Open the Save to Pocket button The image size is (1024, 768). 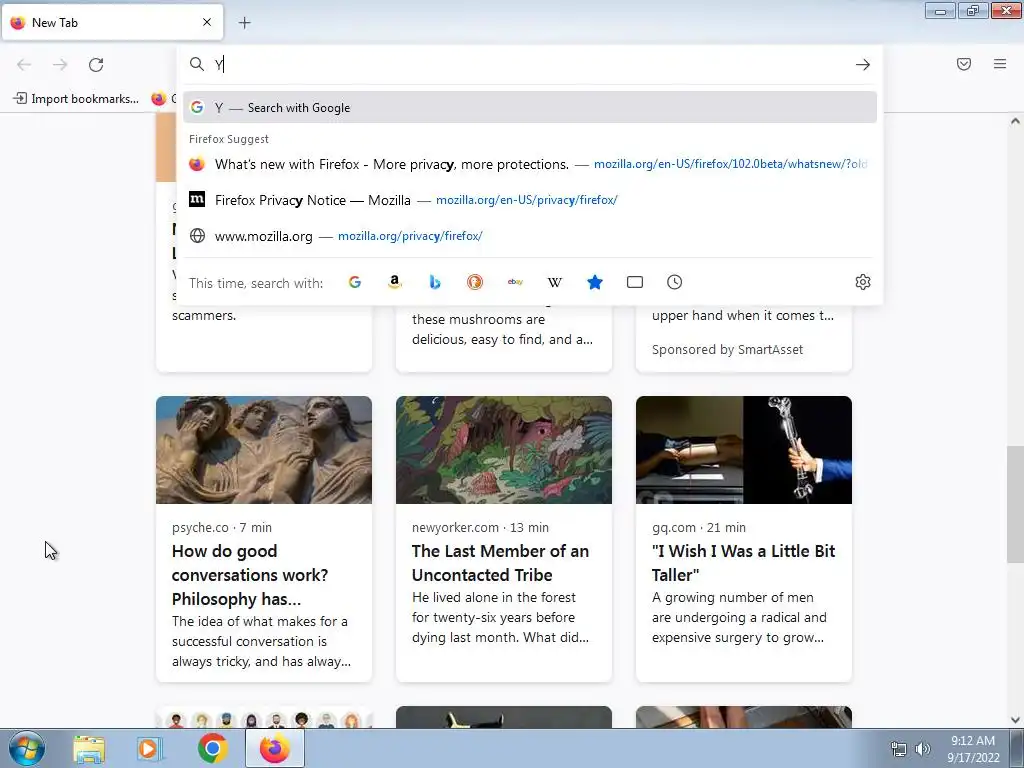[964, 64]
